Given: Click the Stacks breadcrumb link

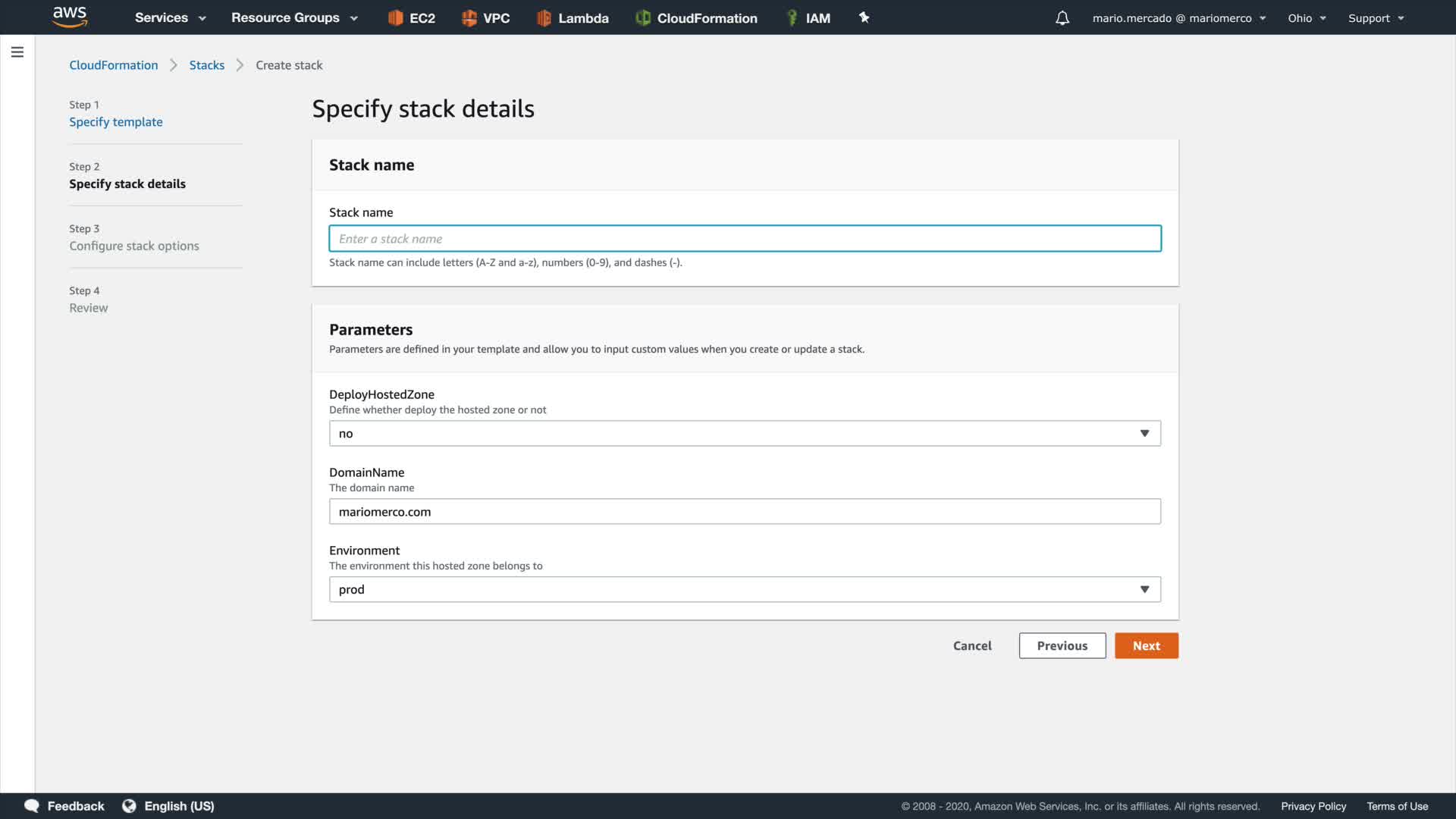Looking at the screenshot, I should (x=206, y=65).
